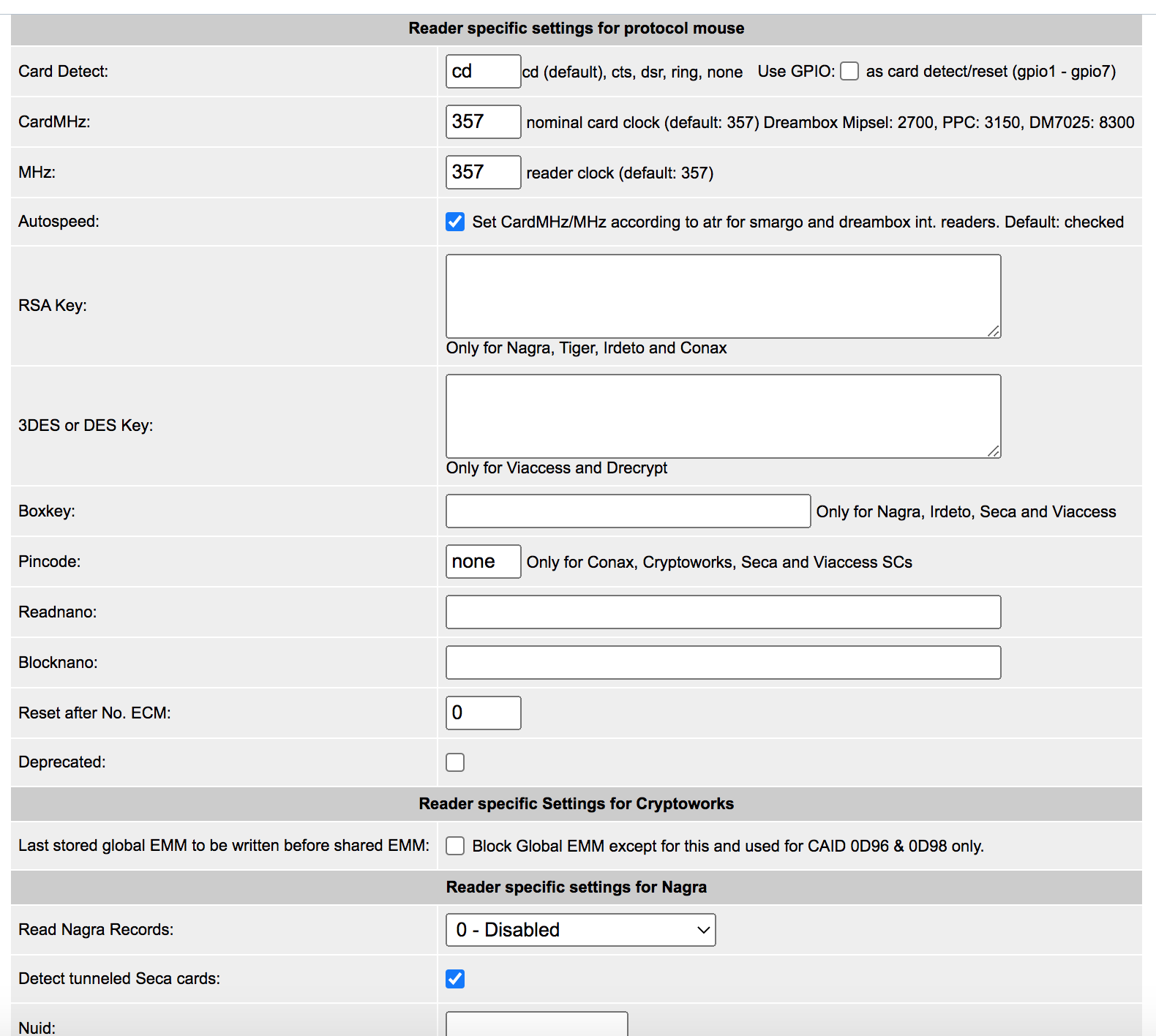Viewport: 1156px width, 1036px height.
Task: Enable Block Global EMM checkbox
Action: tap(455, 846)
